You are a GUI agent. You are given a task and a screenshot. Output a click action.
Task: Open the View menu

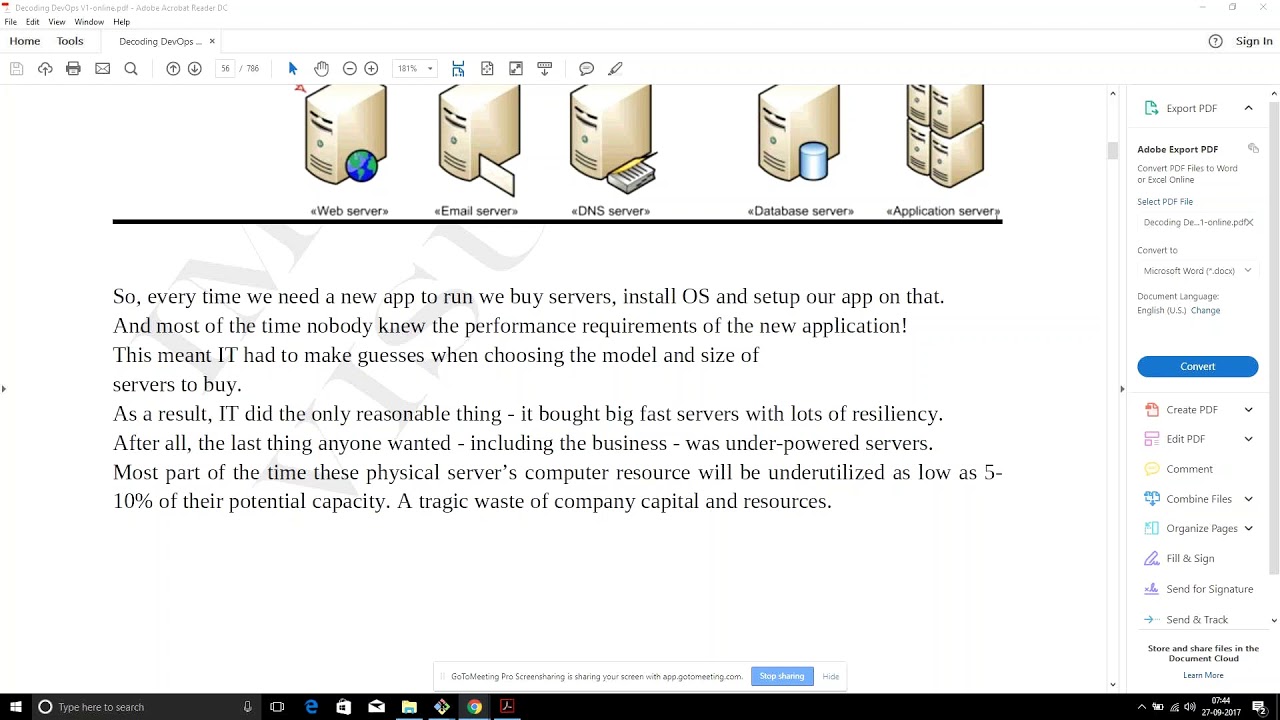click(57, 22)
